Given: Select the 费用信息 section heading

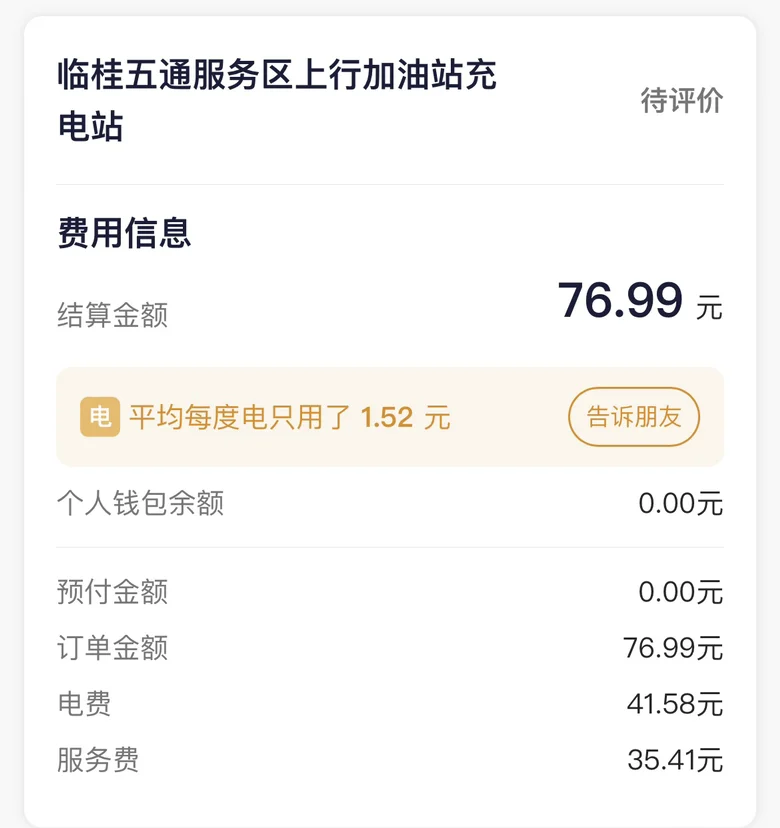Looking at the screenshot, I should pos(124,233).
